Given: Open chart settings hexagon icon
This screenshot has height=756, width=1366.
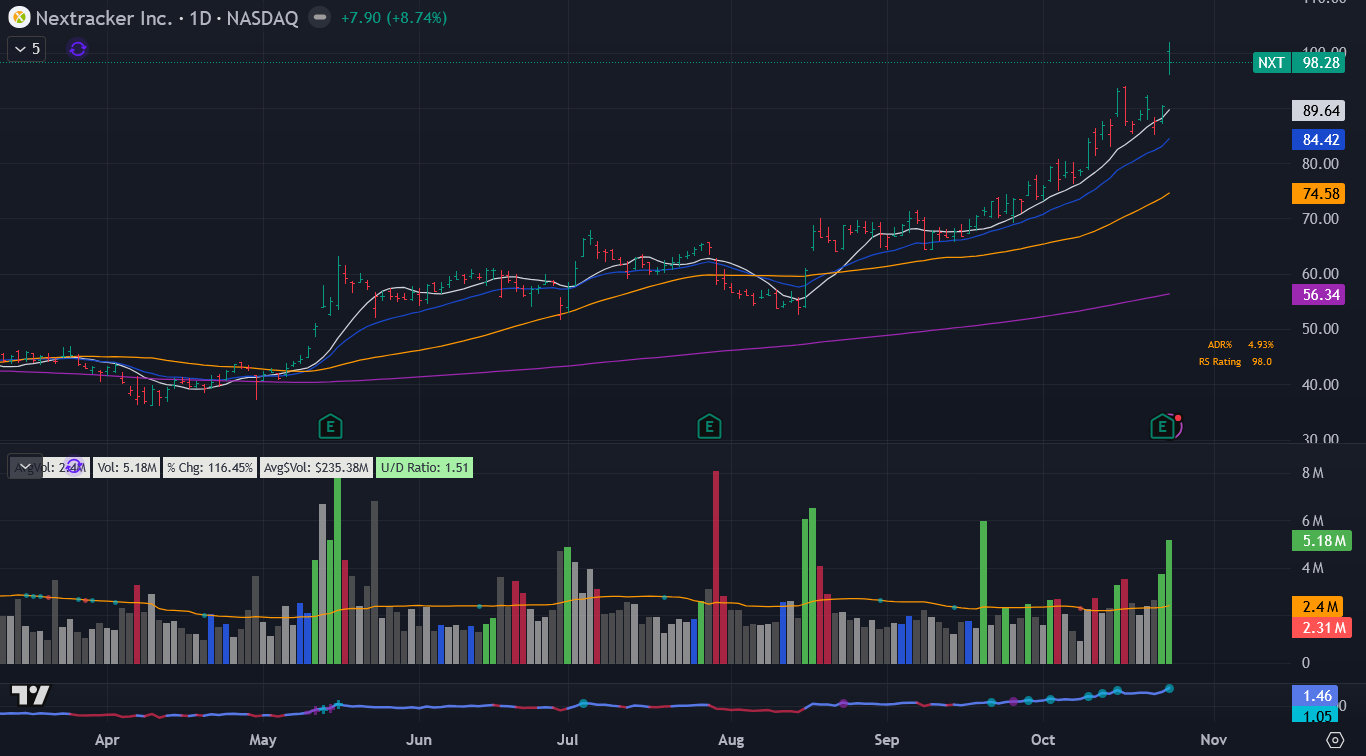Looking at the screenshot, I should point(1335,740).
